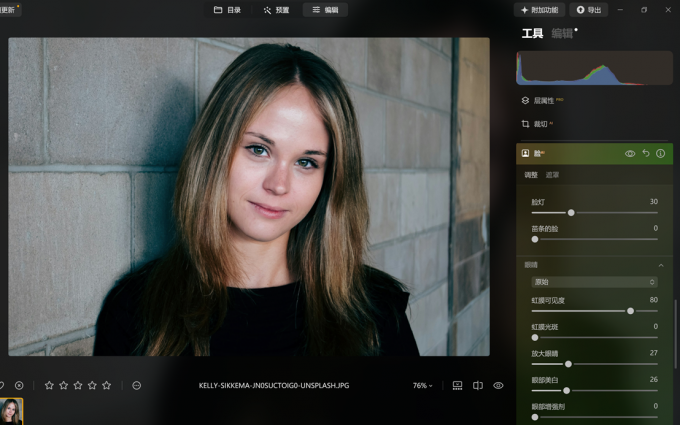
Task: Click the 更新 update button at top left
Action: (8, 10)
